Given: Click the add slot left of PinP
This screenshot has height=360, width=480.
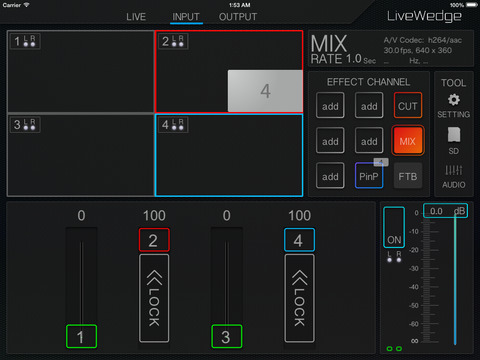Looking at the screenshot, I should pos(330,176).
